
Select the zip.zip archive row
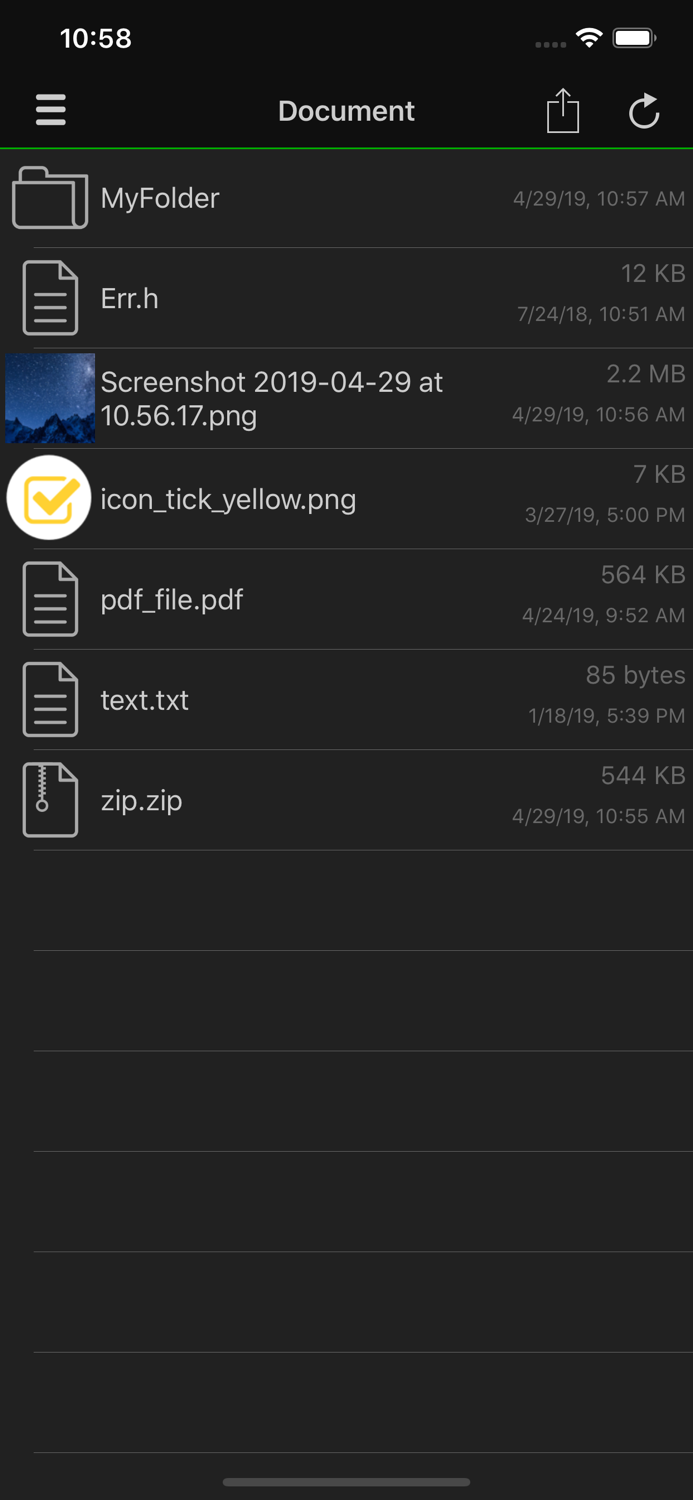pyautogui.click(x=300, y=799)
